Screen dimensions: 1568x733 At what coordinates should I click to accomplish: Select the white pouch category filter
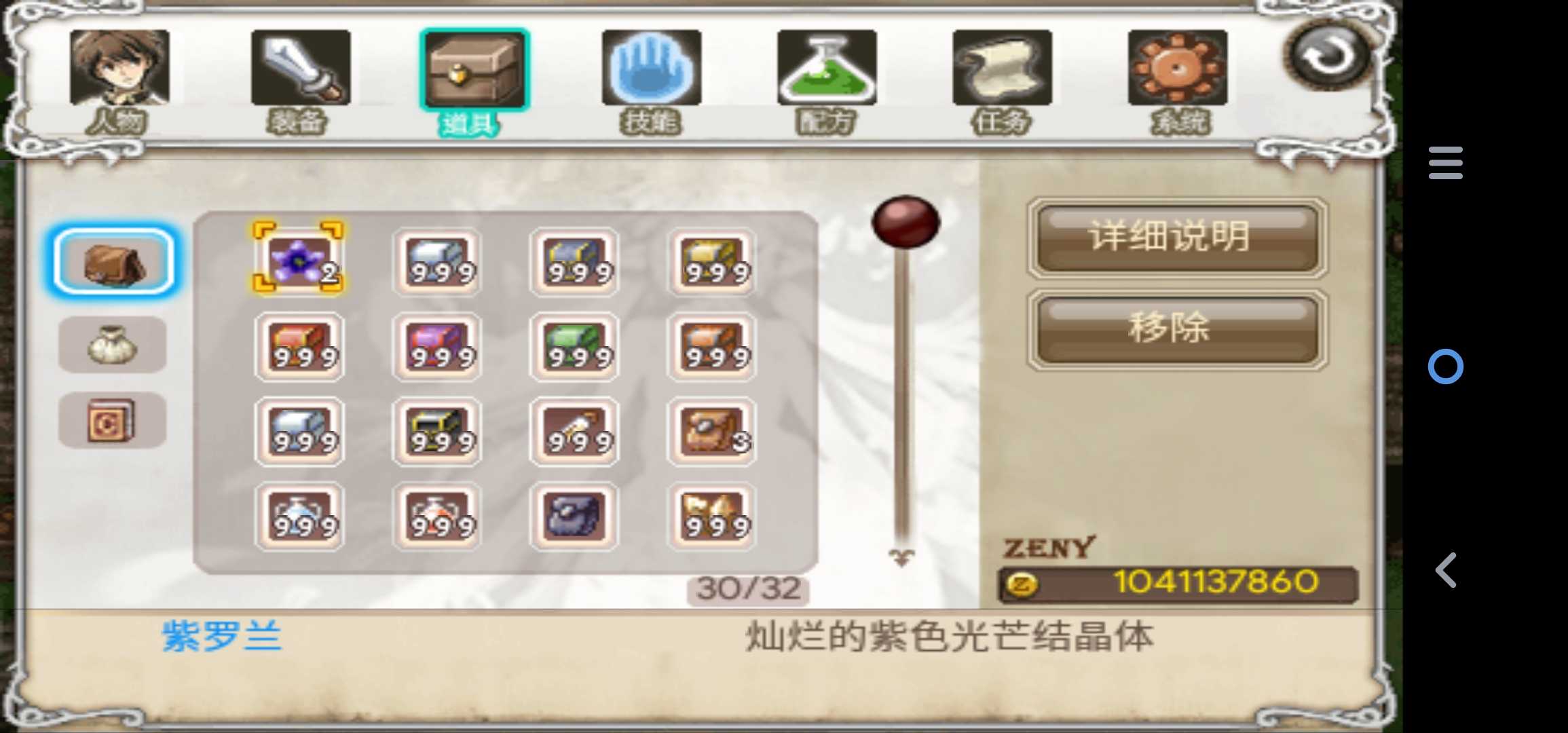(x=113, y=345)
